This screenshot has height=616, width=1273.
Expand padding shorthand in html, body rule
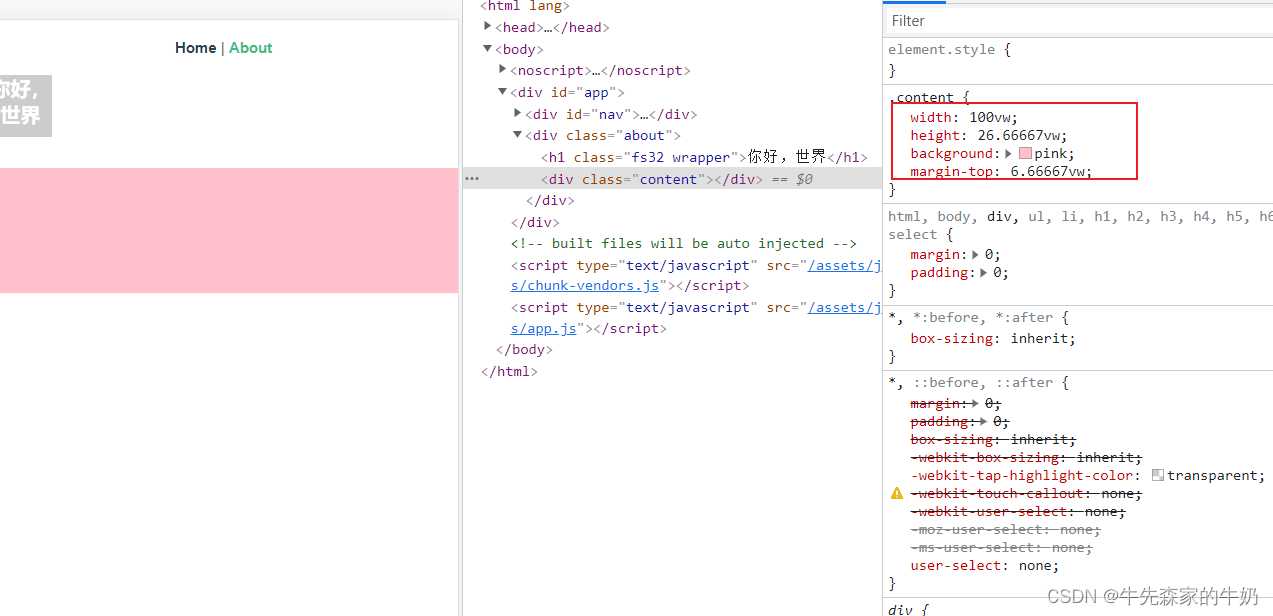click(984, 273)
